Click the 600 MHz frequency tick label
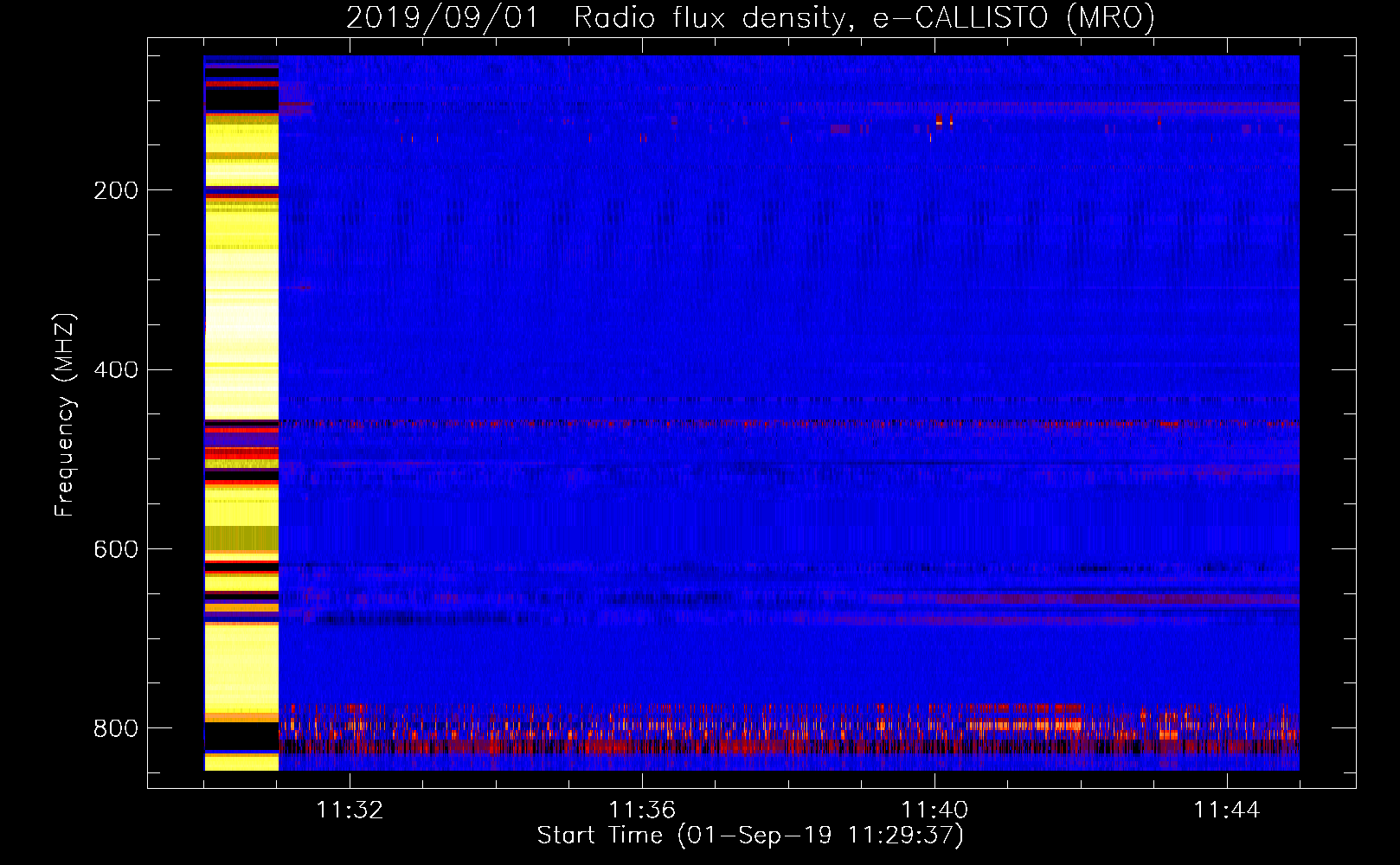The width and height of the screenshot is (1400, 865). pos(115,550)
